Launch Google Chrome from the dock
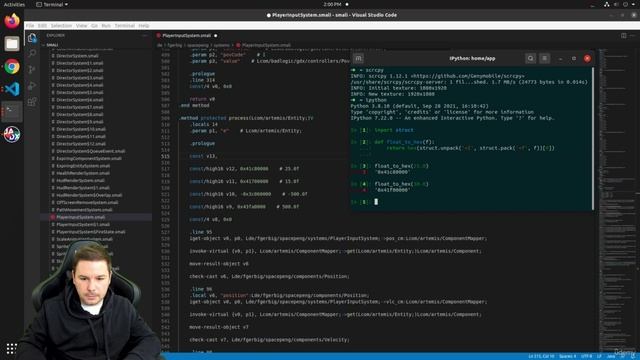This screenshot has width=640, height=360. 12,67
